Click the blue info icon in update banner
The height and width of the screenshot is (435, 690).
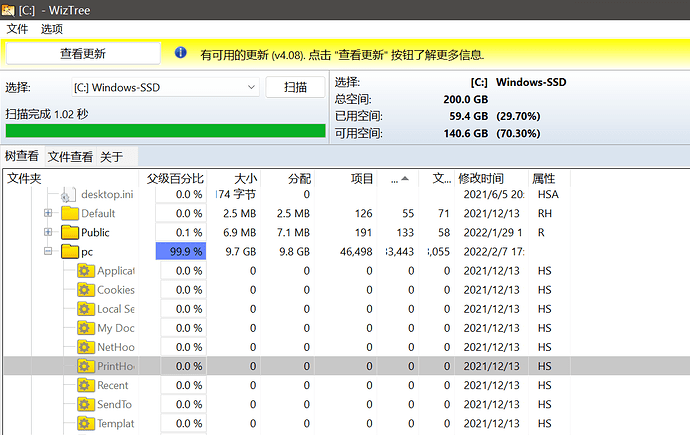(x=181, y=53)
